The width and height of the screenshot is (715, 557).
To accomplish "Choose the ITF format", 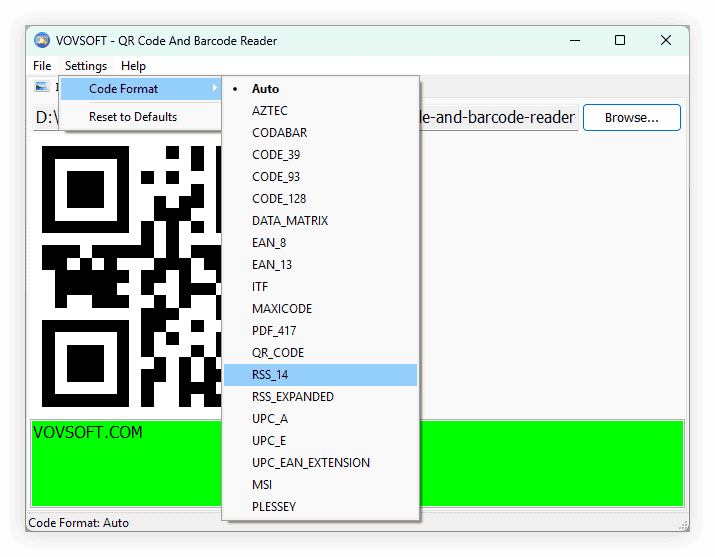I will 321,287.
